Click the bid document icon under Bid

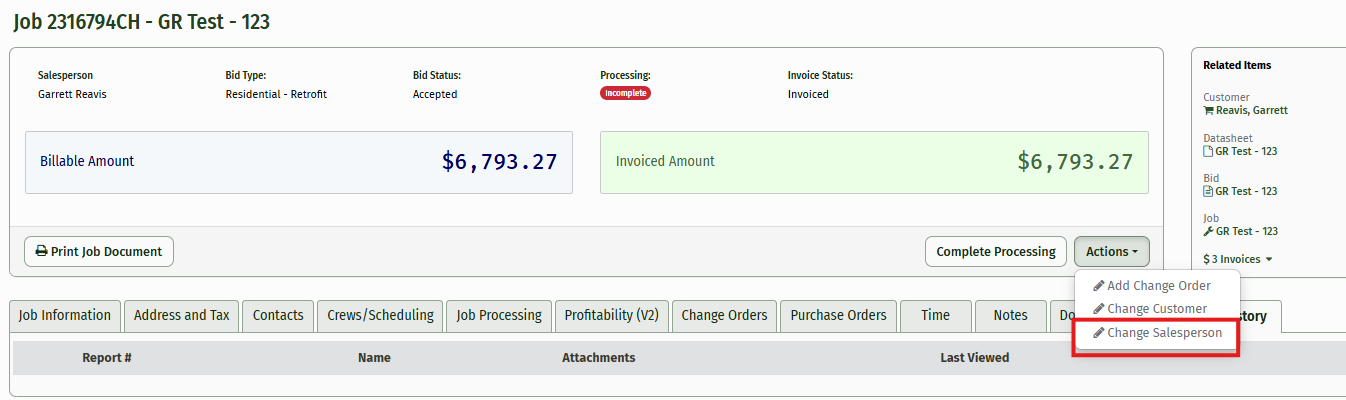[1208, 191]
